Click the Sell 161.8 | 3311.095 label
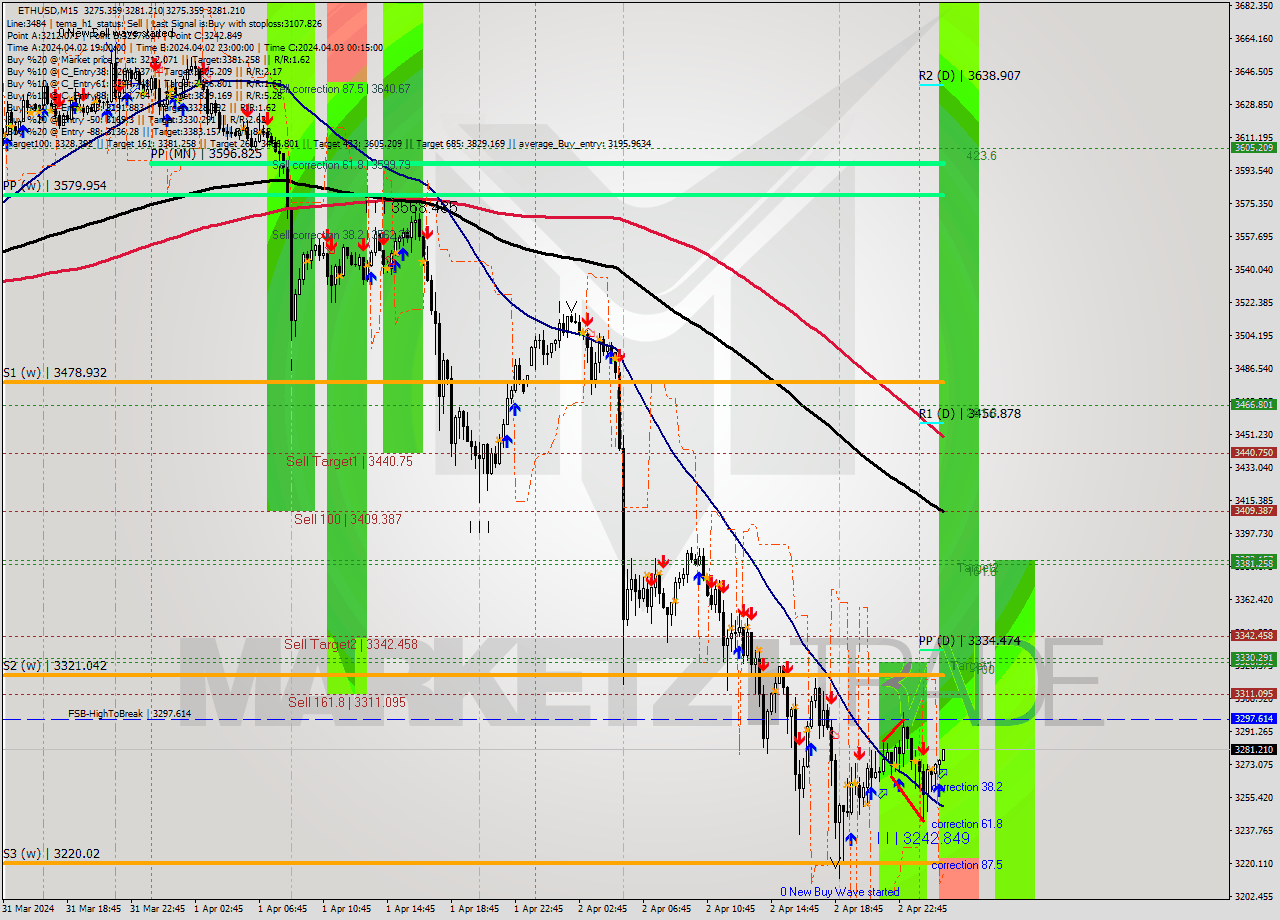This screenshot has height=920, width=1280. pos(345,703)
